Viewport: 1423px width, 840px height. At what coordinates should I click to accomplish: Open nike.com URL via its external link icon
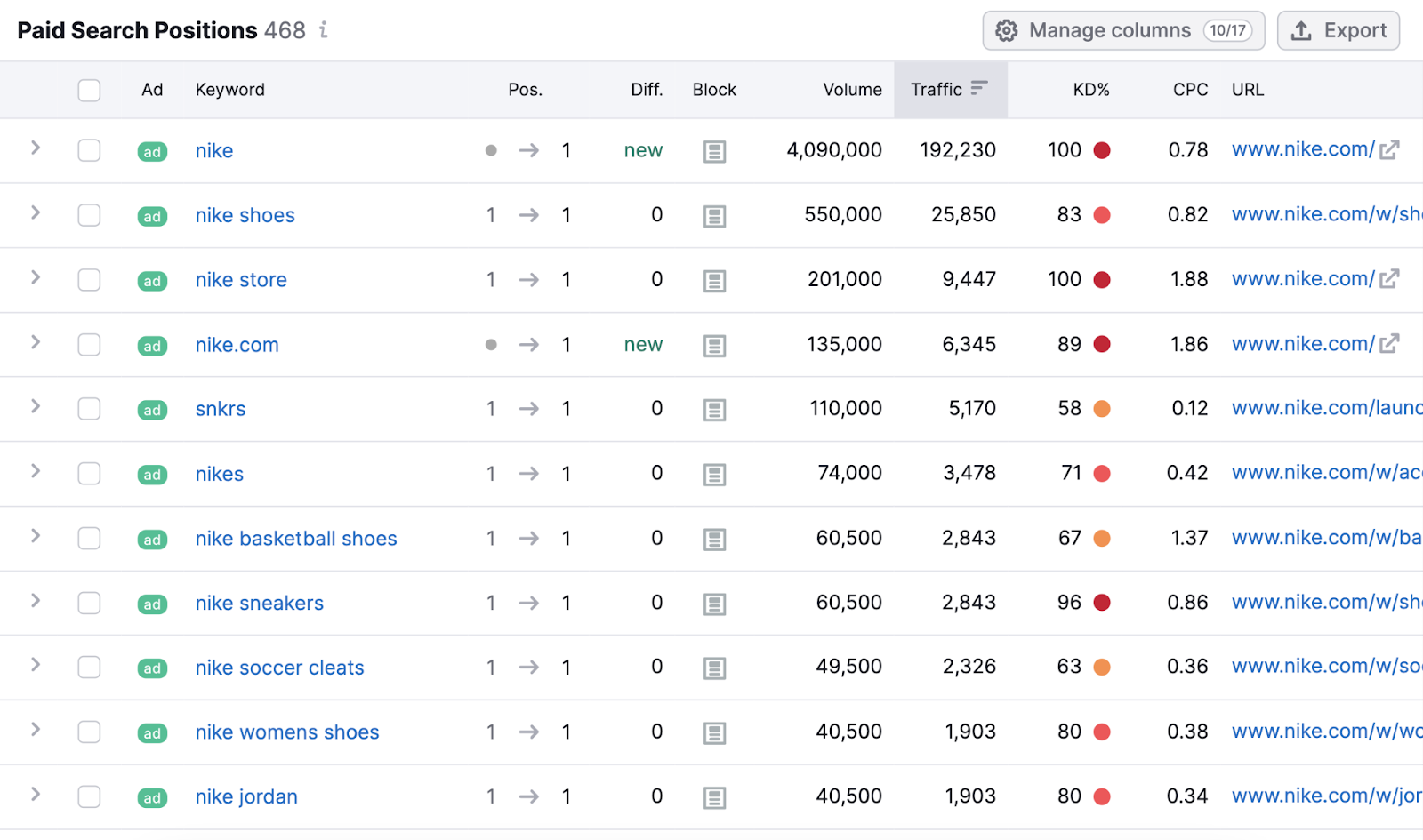coord(1389,343)
